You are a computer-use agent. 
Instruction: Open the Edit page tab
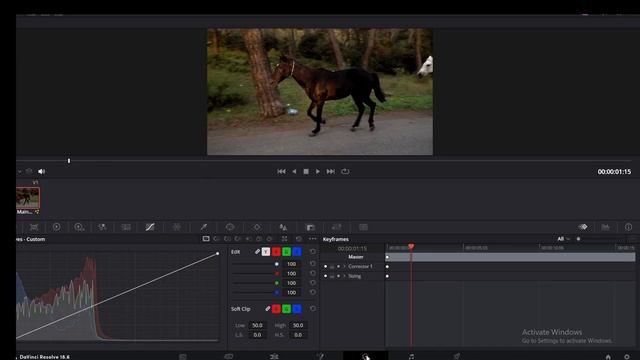click(274, 356)
